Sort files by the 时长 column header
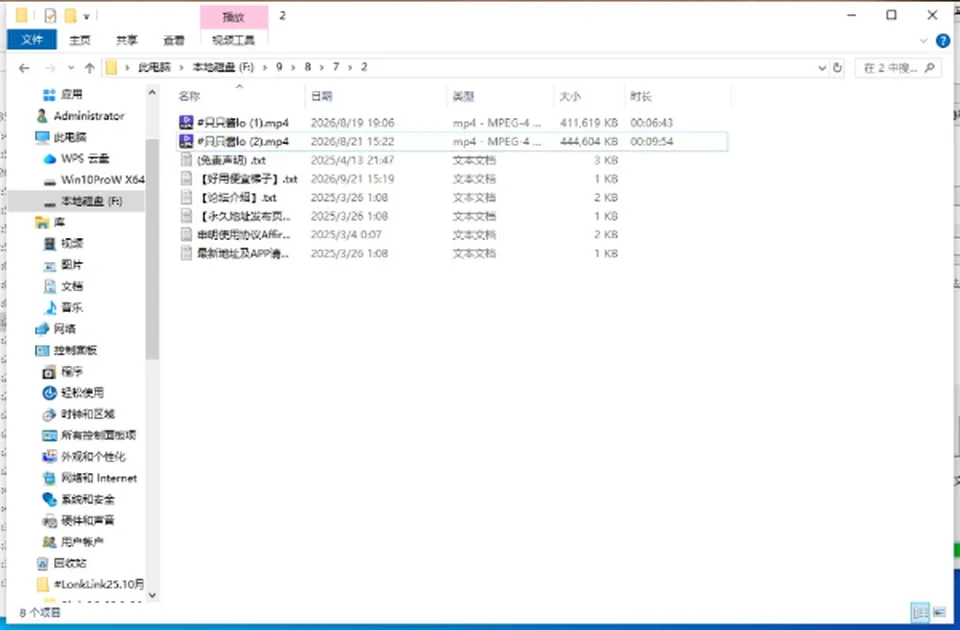 click(x=641, y=96)
